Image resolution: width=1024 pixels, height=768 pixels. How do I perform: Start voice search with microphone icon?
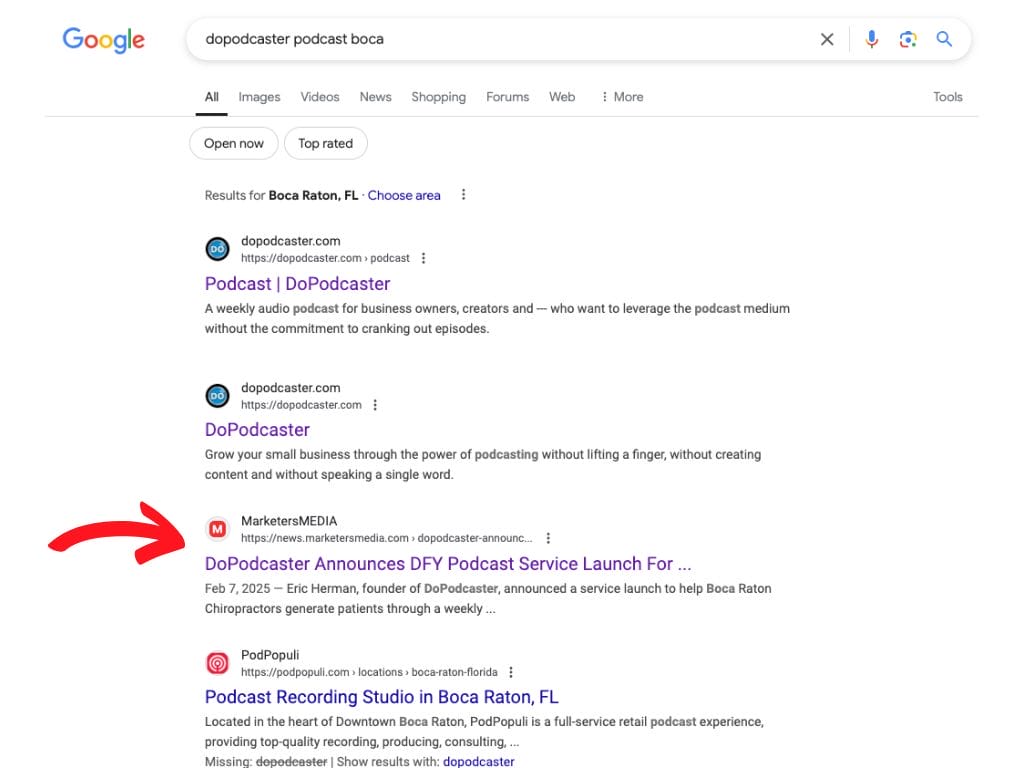(871, 39)
